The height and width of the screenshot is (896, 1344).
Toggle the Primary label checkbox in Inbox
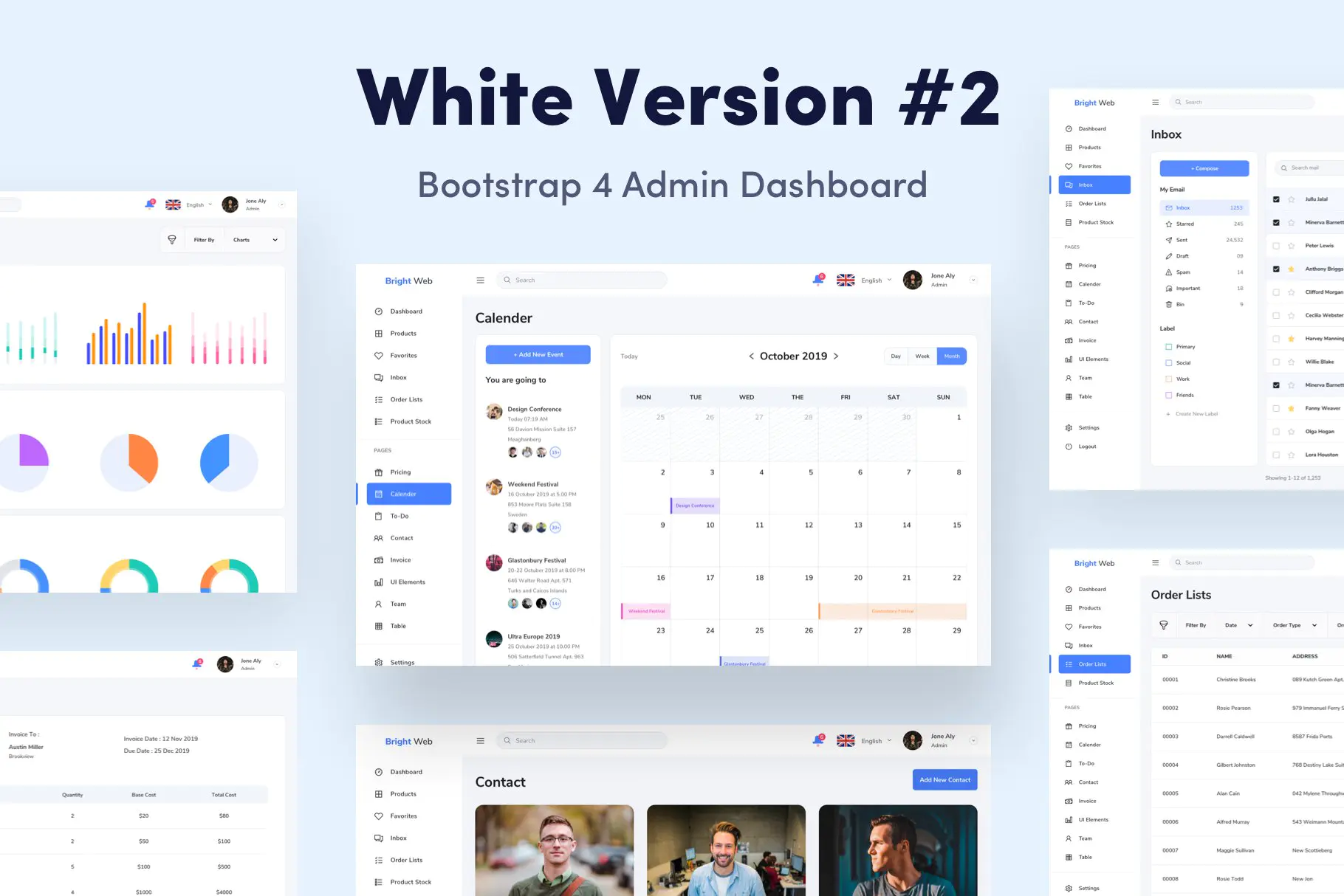point(1169,347)
